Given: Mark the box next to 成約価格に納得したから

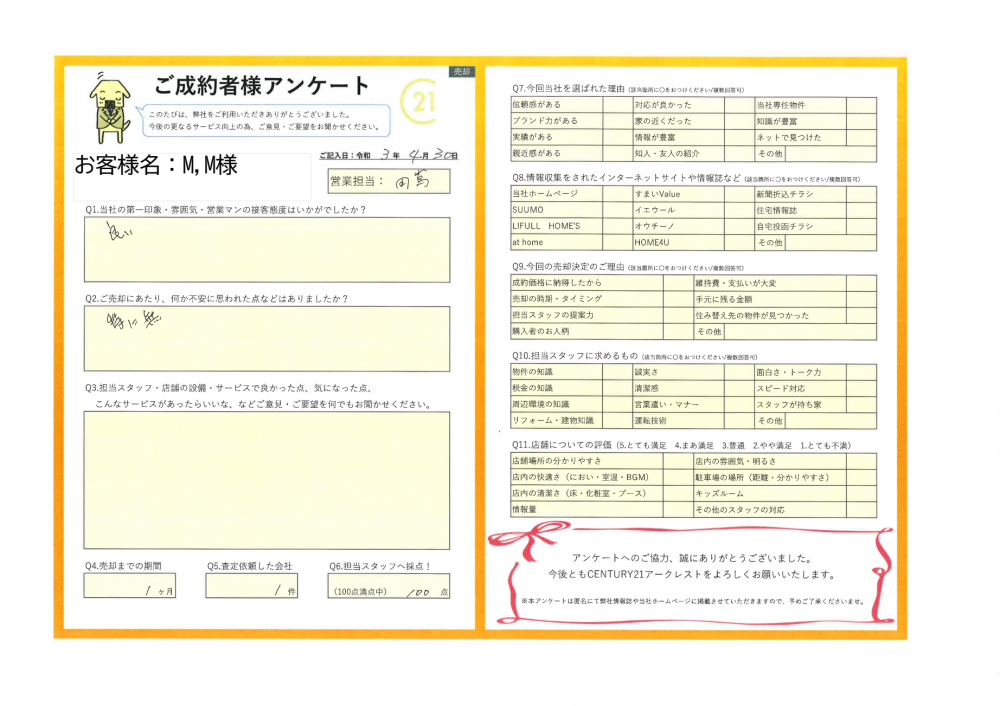Looking at the screenshot, I should click(x=678, y=283).
